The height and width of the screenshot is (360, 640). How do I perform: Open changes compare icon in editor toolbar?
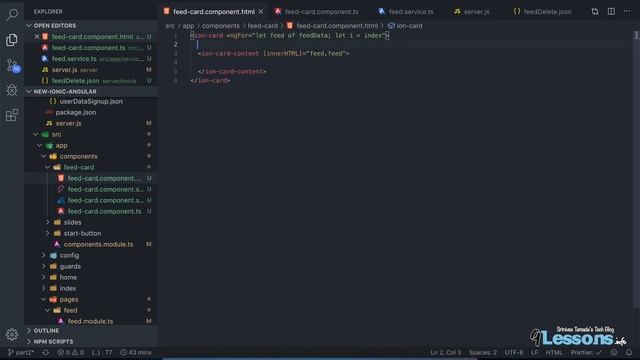pos(595,11)
